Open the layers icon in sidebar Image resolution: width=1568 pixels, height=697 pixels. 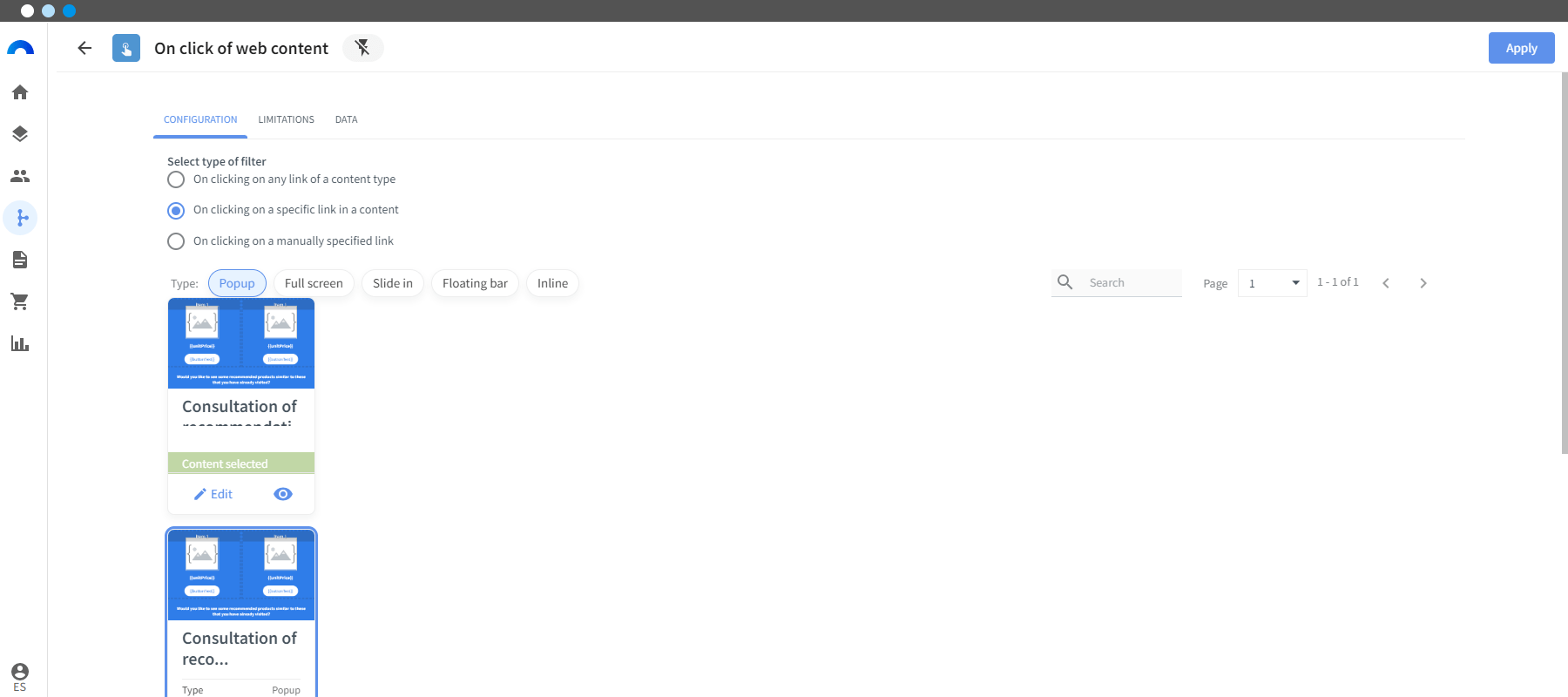(20, 134)
